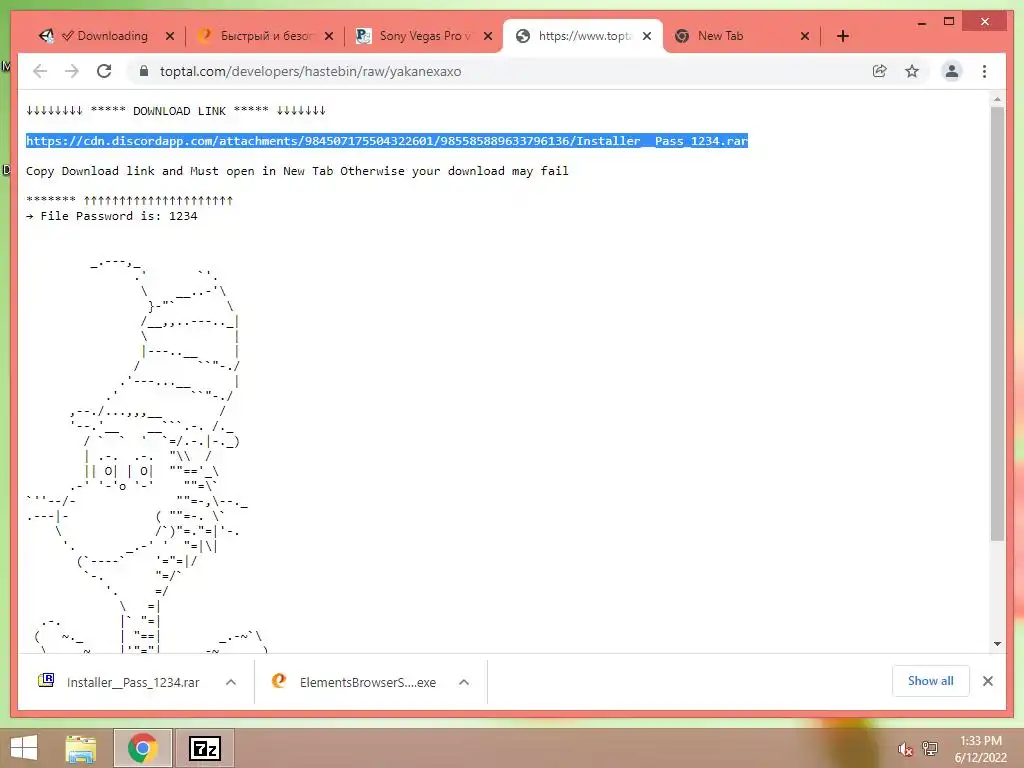
Task: Close the toptal hastebin tab
Action: pos(647,36)
